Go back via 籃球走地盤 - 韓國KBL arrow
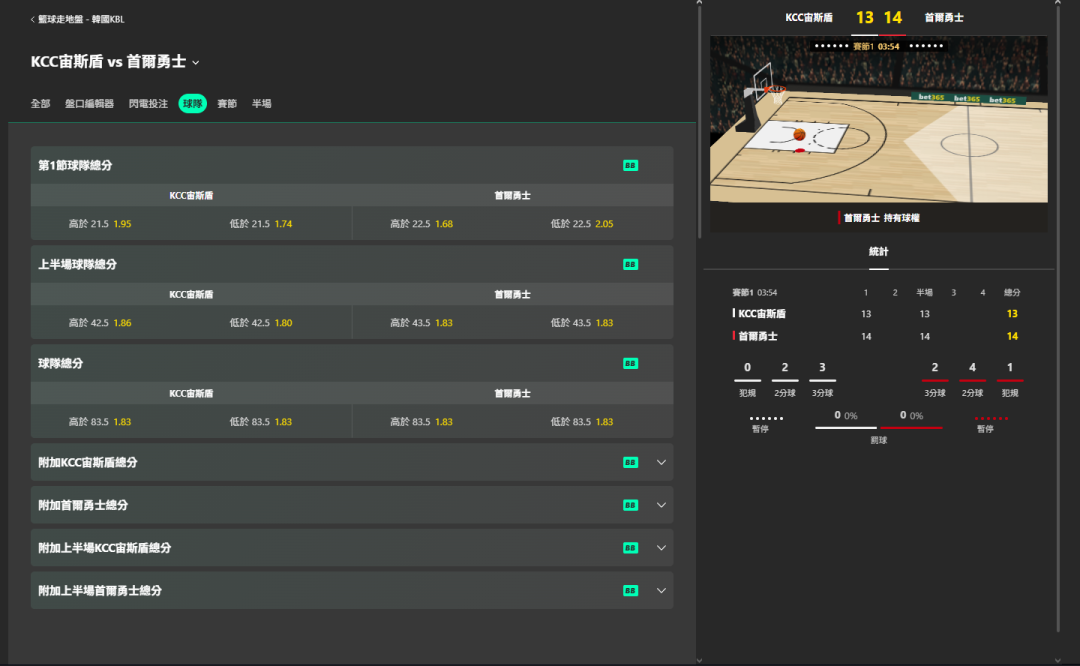The image size is (1080, 666). coord(33,19)
